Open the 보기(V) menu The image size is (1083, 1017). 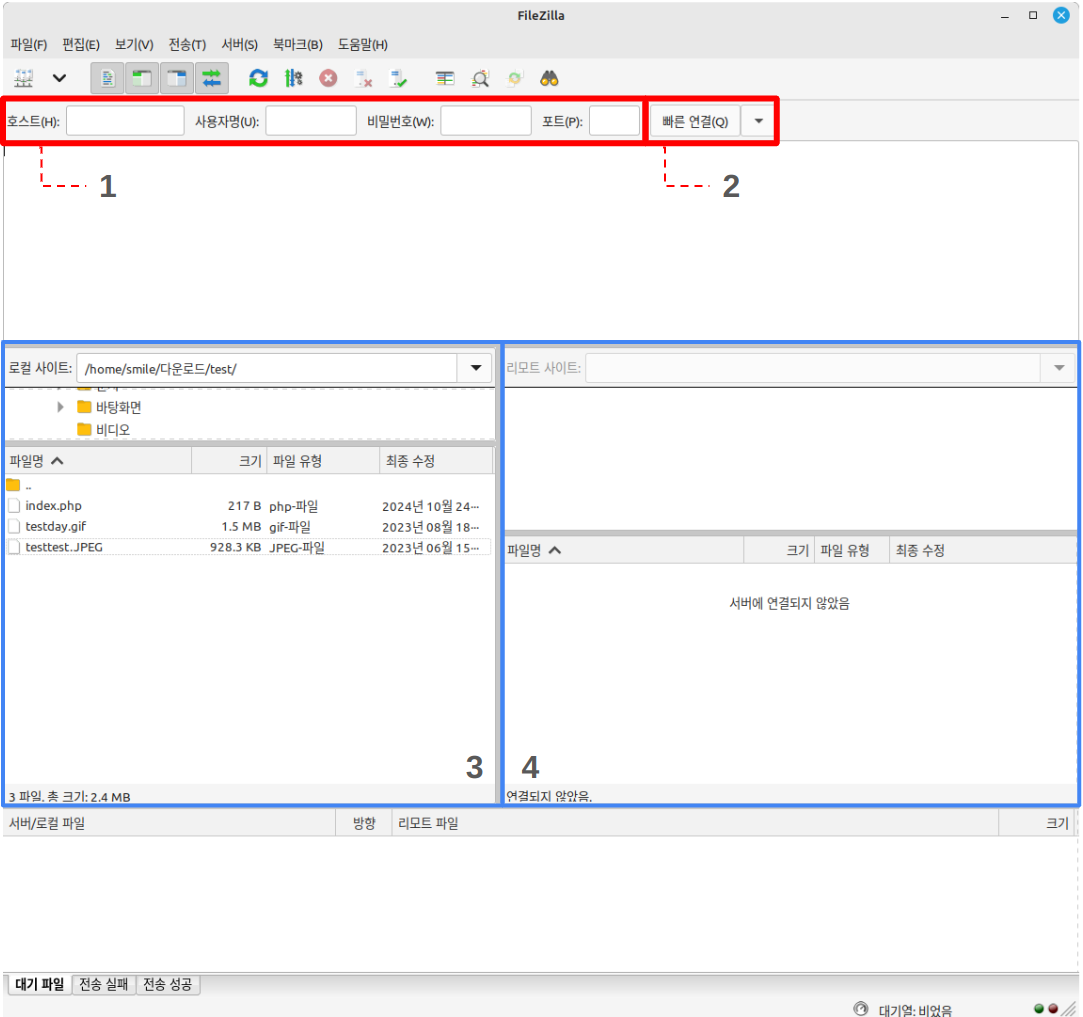[134, 45]
